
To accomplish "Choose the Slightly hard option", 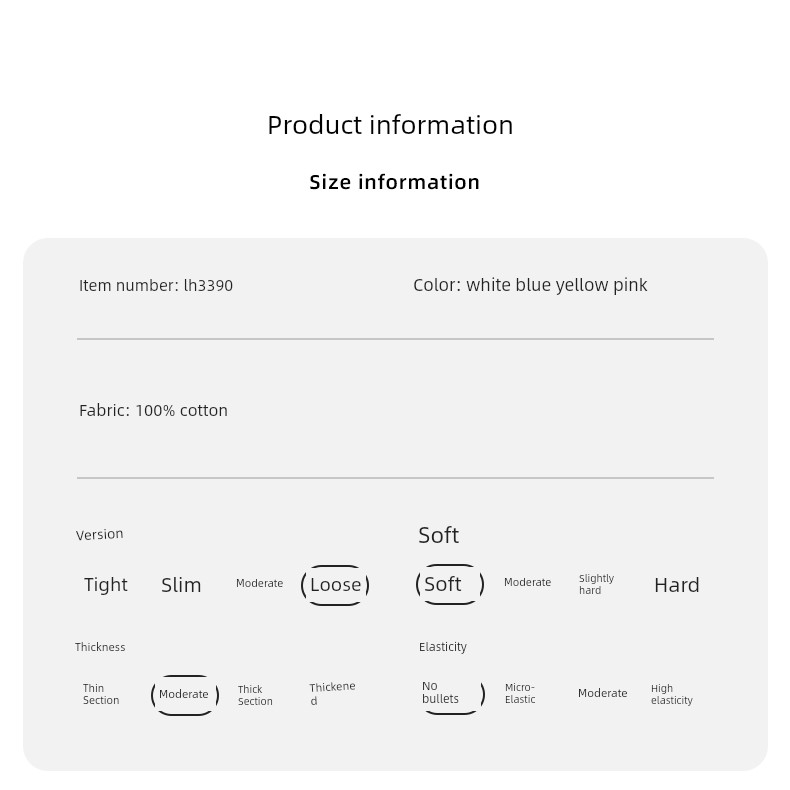I will point(597,584).
